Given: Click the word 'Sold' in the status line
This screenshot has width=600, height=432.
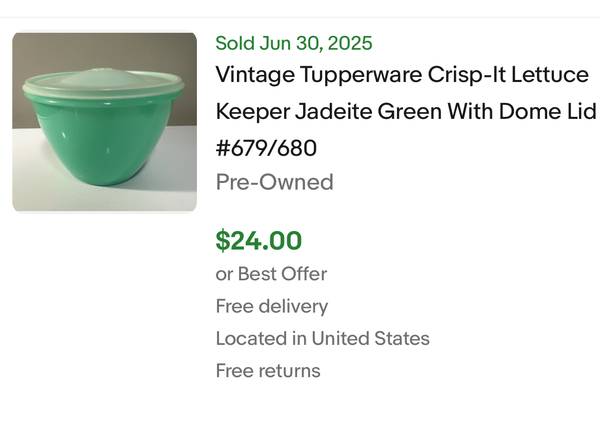Looking at the screenshot, I should (235, 43).
